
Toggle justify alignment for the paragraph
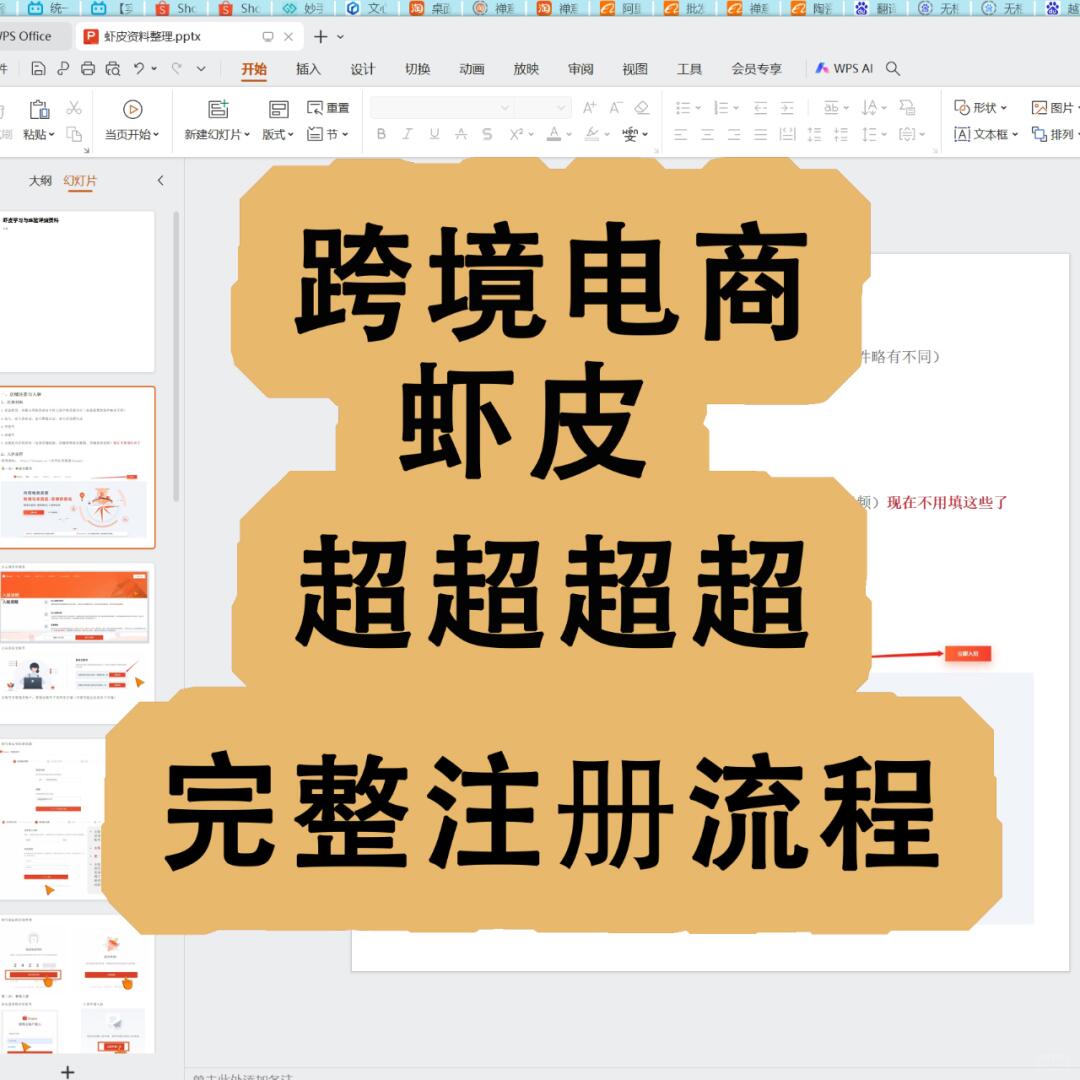(760, 134)
